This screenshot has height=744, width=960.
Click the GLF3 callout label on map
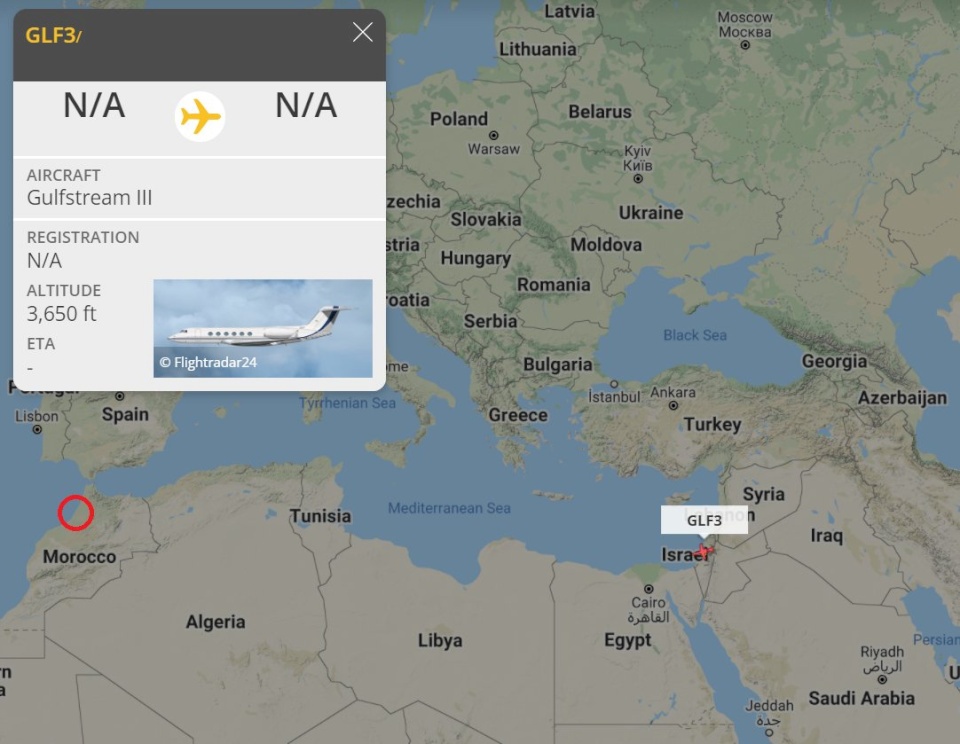[x=704, y=520]
